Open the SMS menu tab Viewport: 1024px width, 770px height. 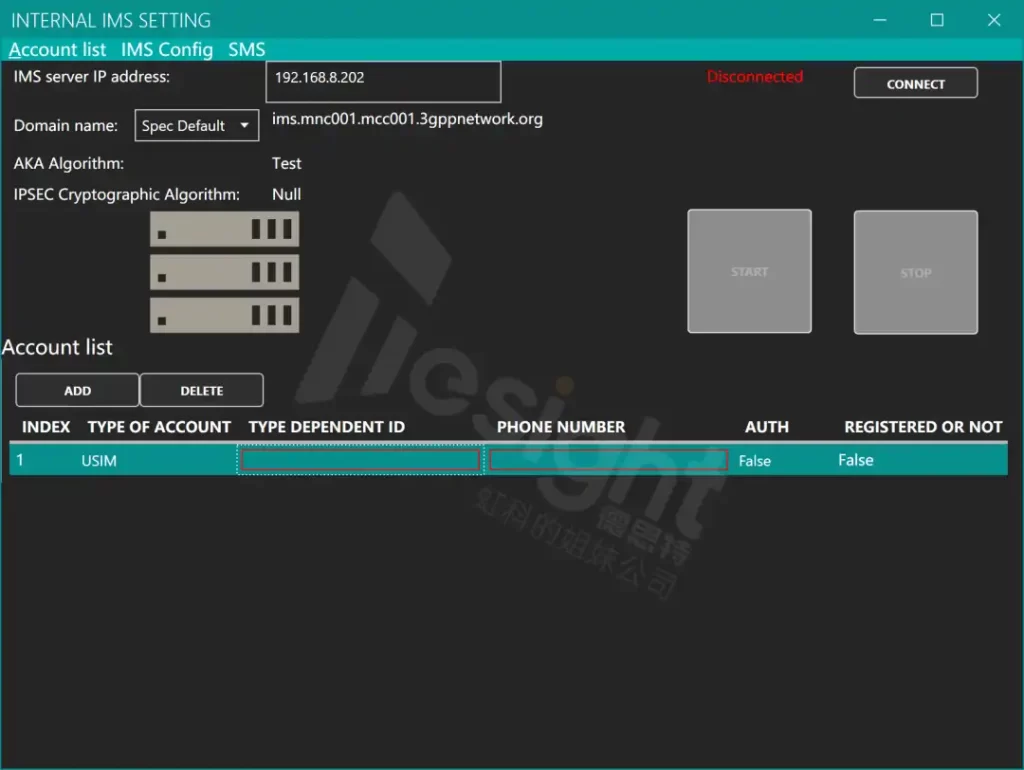tap(246, 50)
